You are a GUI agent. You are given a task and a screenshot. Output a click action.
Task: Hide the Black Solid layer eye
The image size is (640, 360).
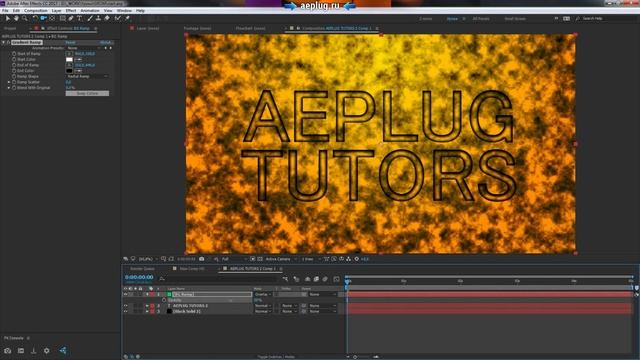[x=125, y=311]
